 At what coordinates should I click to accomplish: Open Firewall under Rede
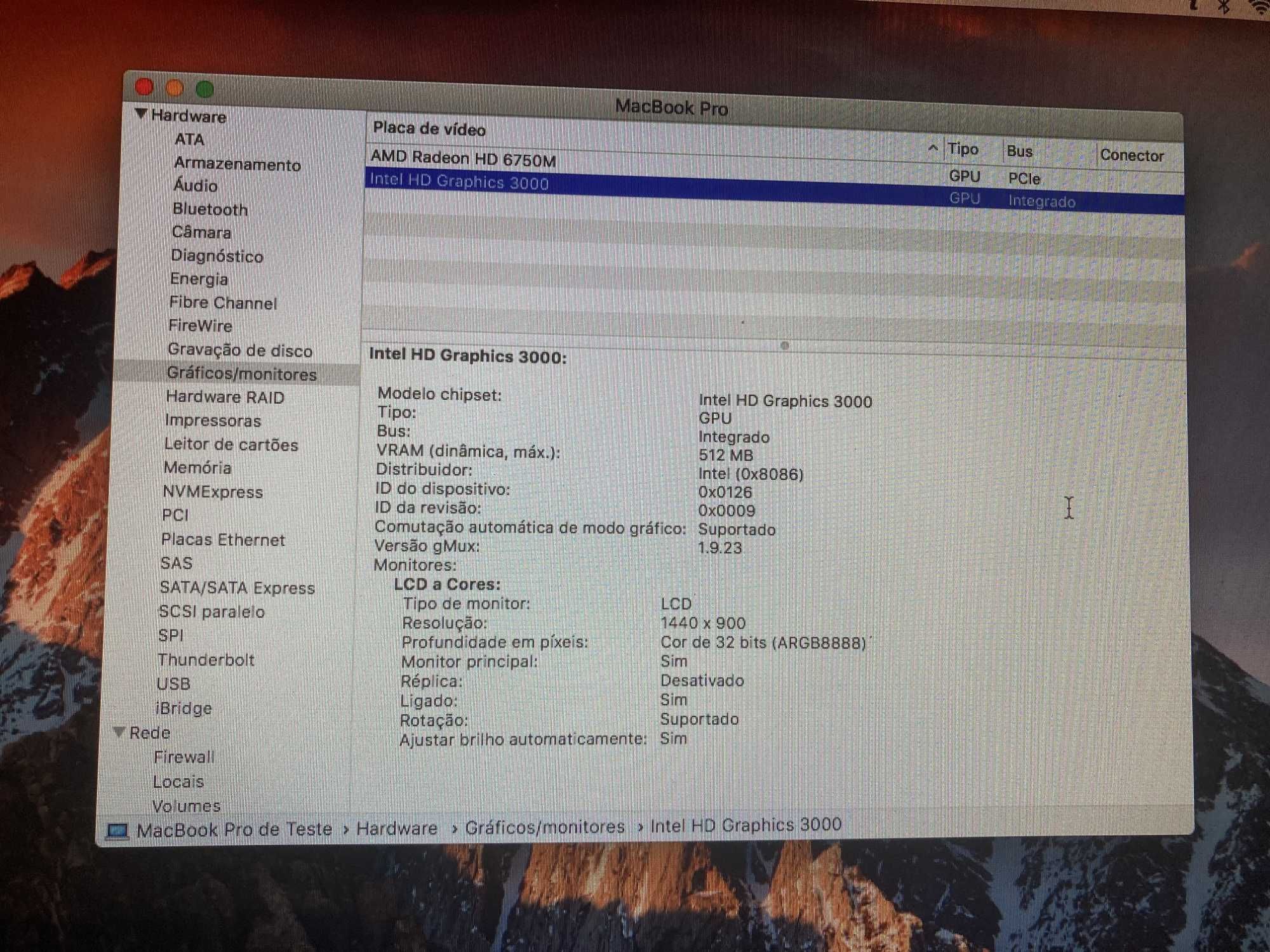[184, 757]
